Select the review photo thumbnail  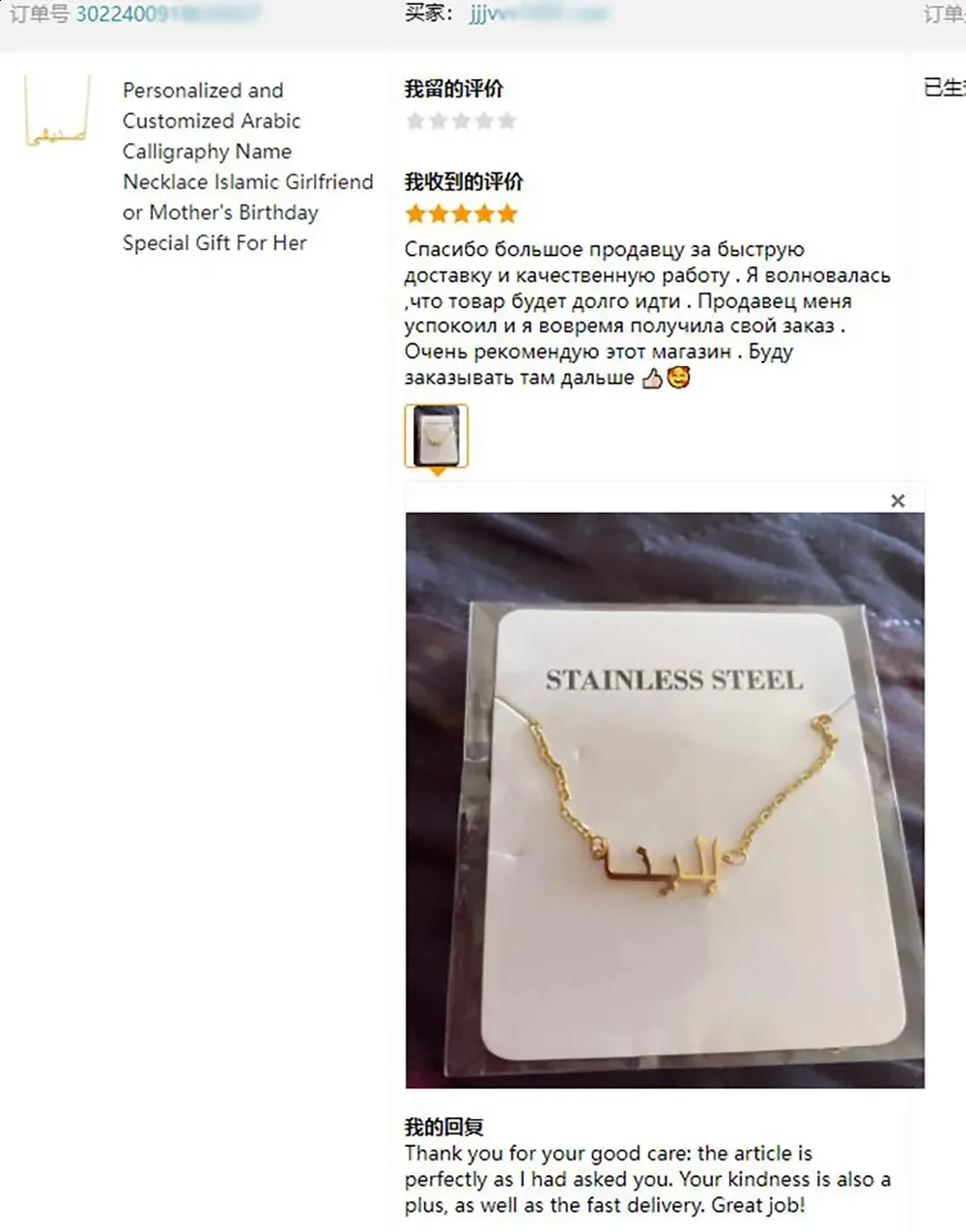click(x=436, y=436)
